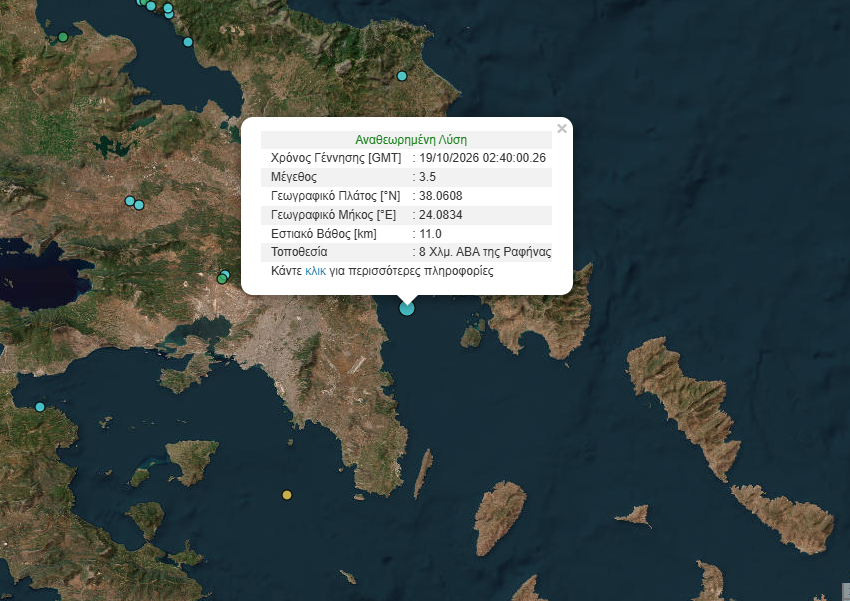Select the magnitude value '3.5'
The height and width of the screenshot is (601, 850).
pos(427,177)
